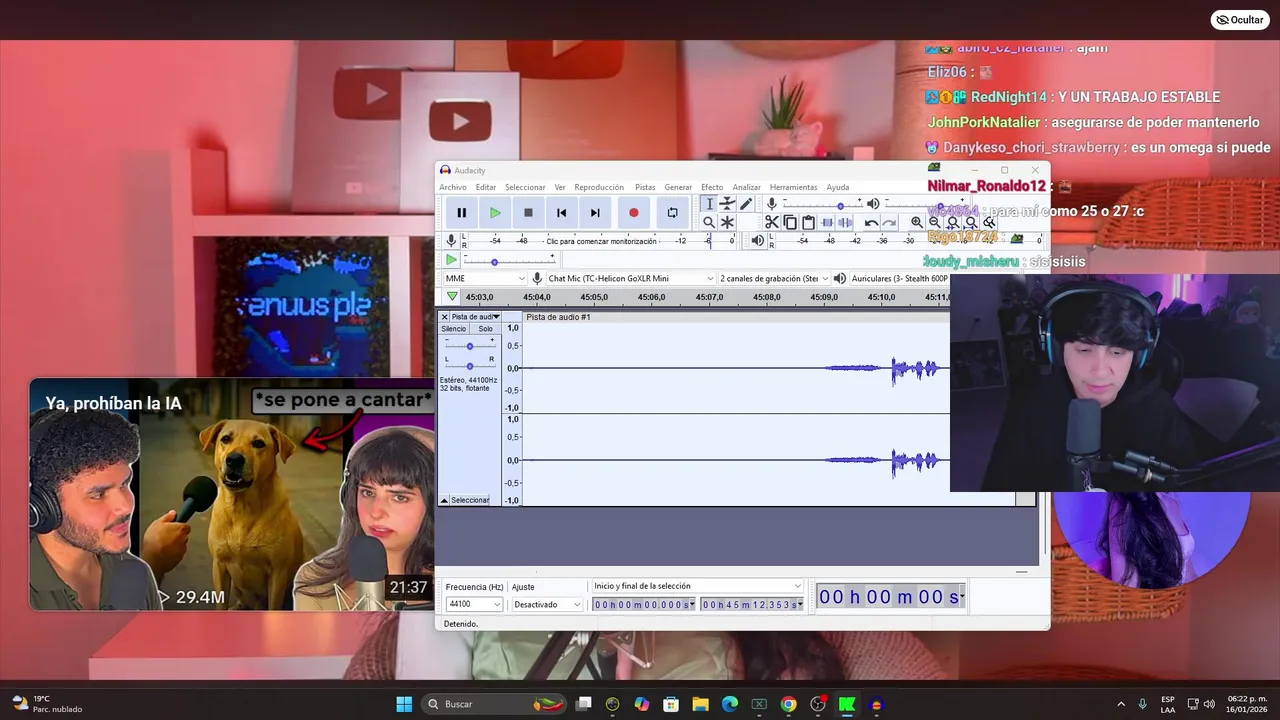Start recording with the red Record button
The height and width of the screenshot is (720, 1280).
[x=633, y=212]
